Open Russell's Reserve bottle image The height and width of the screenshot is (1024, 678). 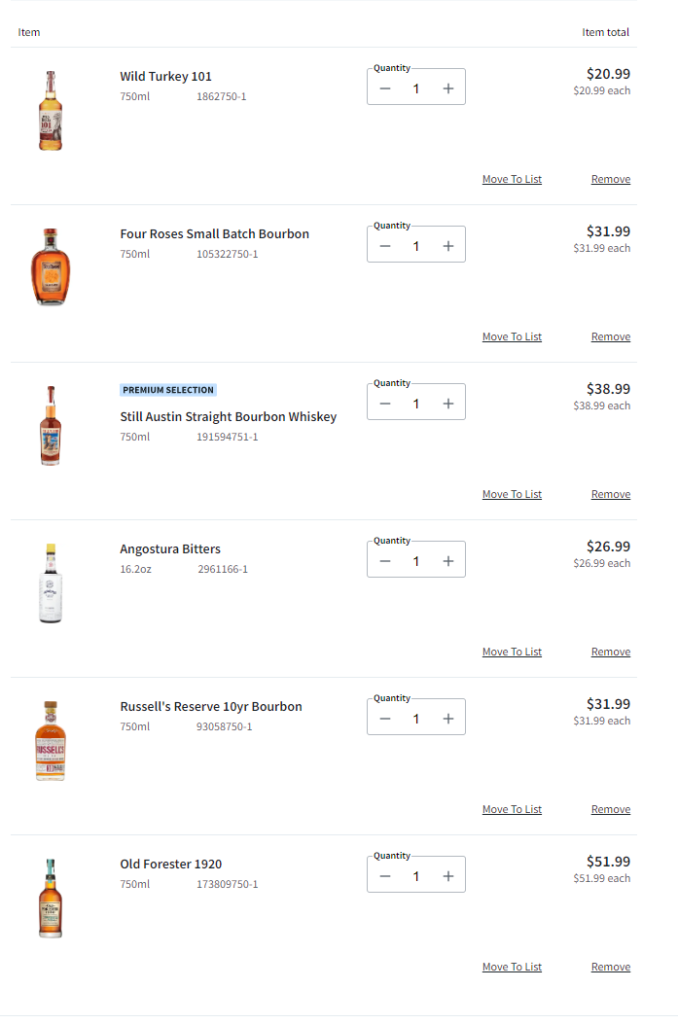click(50, 741)
